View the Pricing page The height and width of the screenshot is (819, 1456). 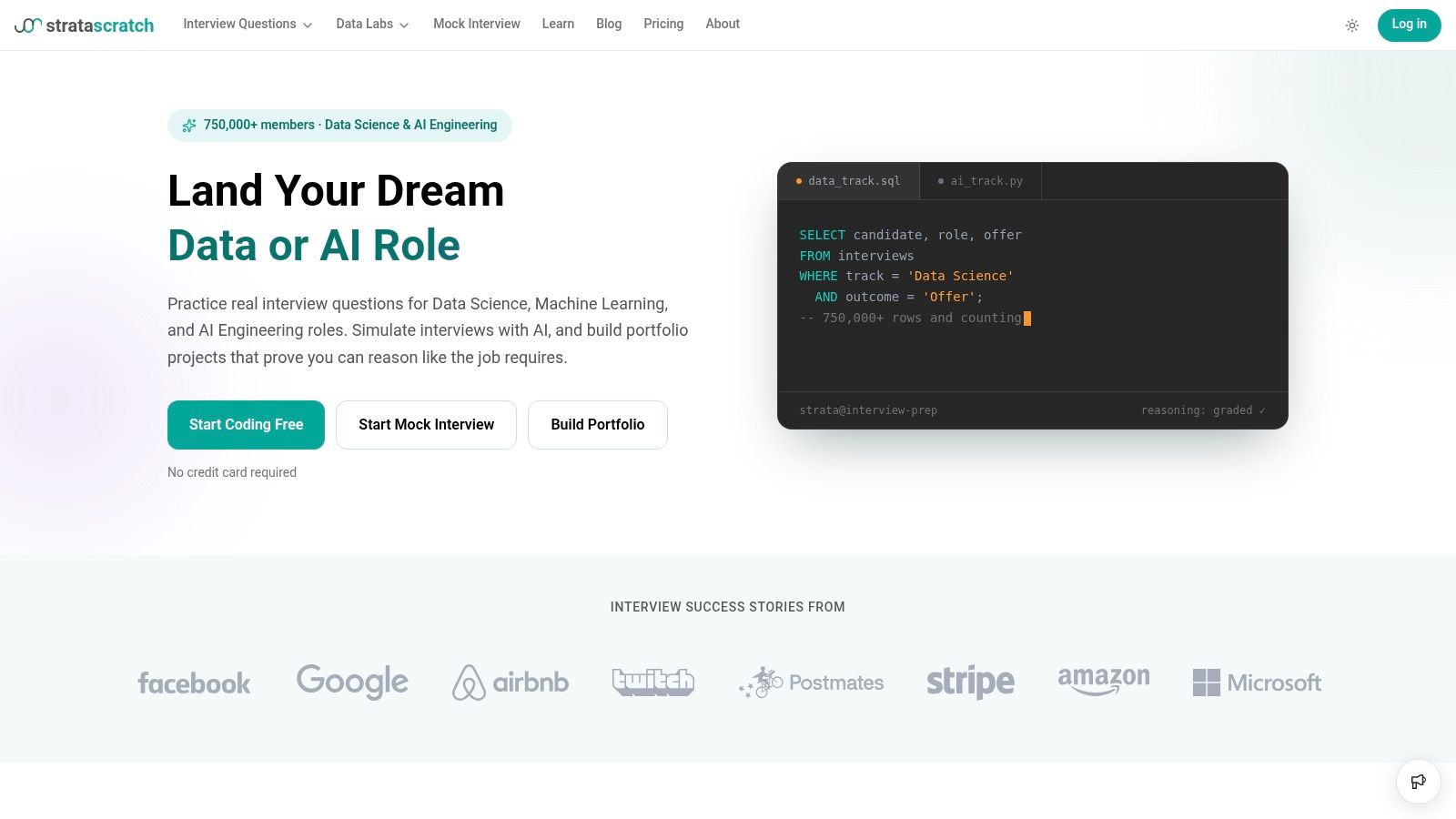[x=663, y=25]
